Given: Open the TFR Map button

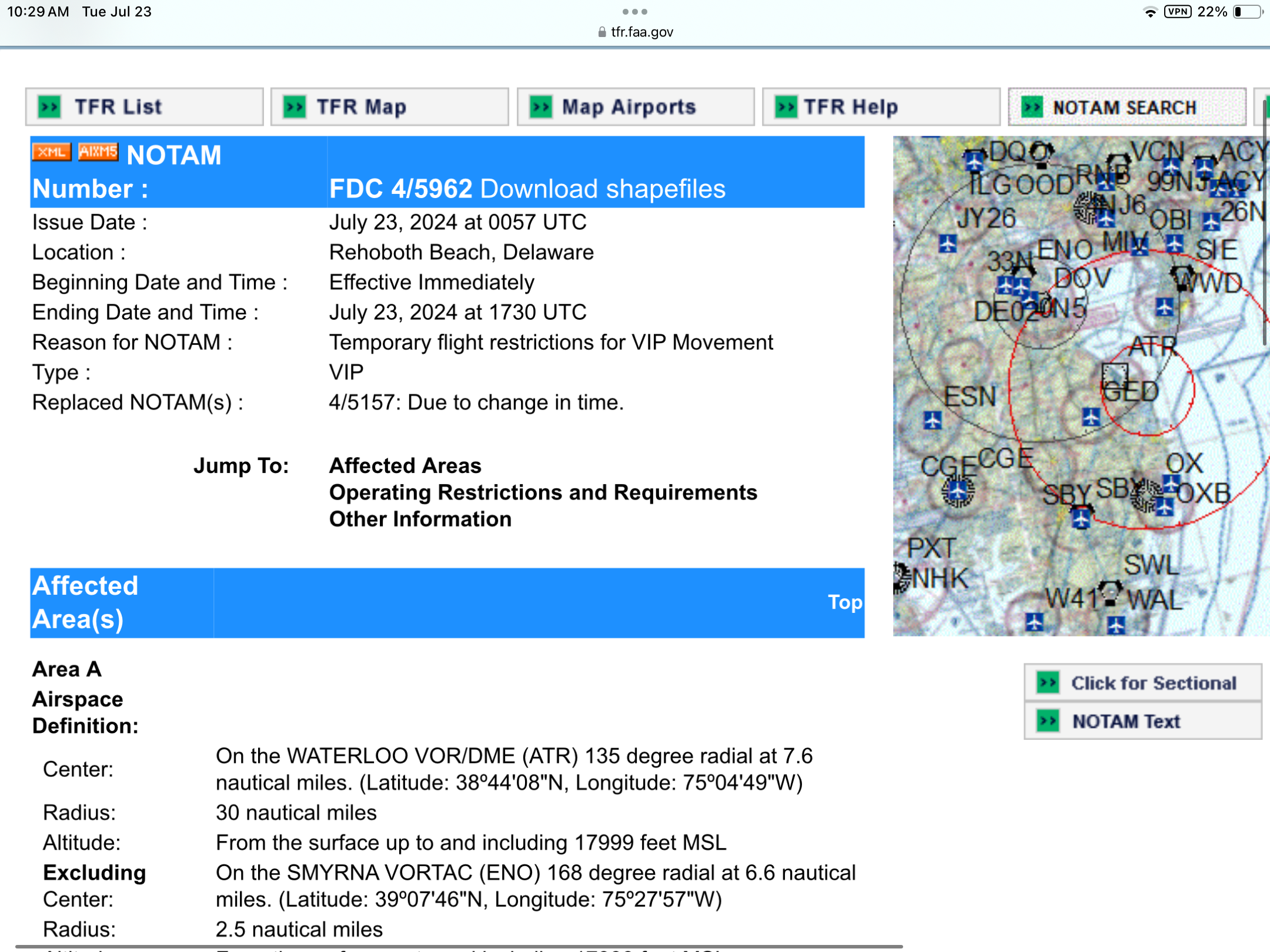Looking at the screenshot, I should coord(389,107).
